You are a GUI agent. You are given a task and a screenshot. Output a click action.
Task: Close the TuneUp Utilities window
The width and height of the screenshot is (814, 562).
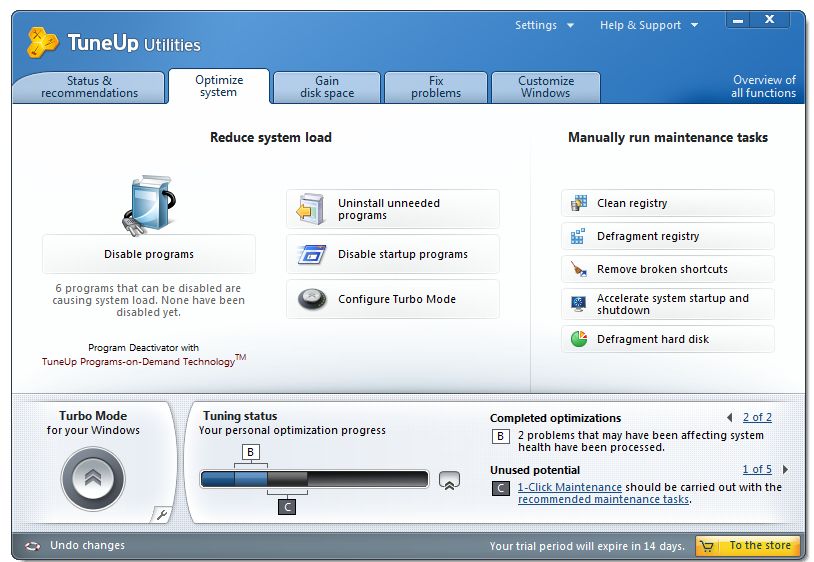(x=770, y=20)
